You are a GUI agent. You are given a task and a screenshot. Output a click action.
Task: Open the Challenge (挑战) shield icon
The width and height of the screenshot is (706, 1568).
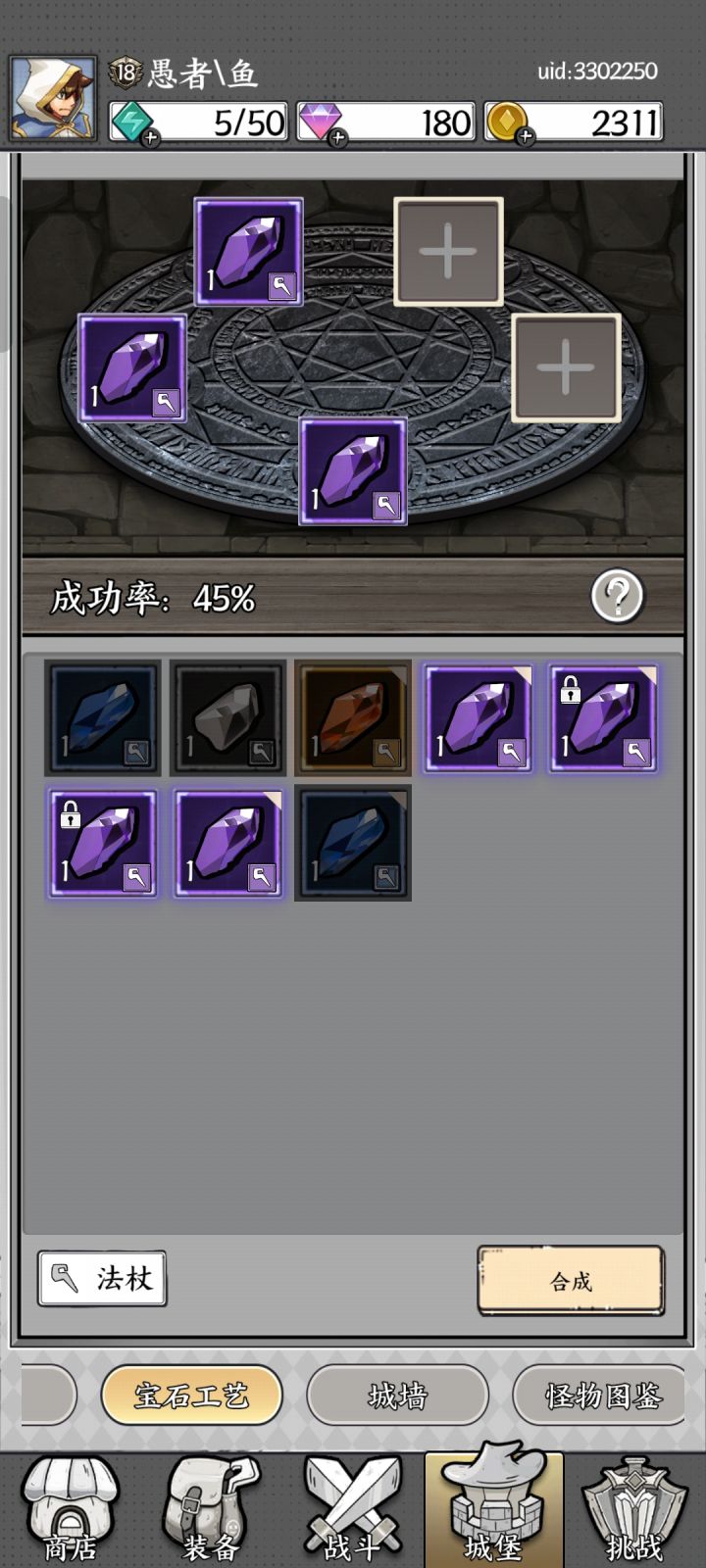(634, 1510)
